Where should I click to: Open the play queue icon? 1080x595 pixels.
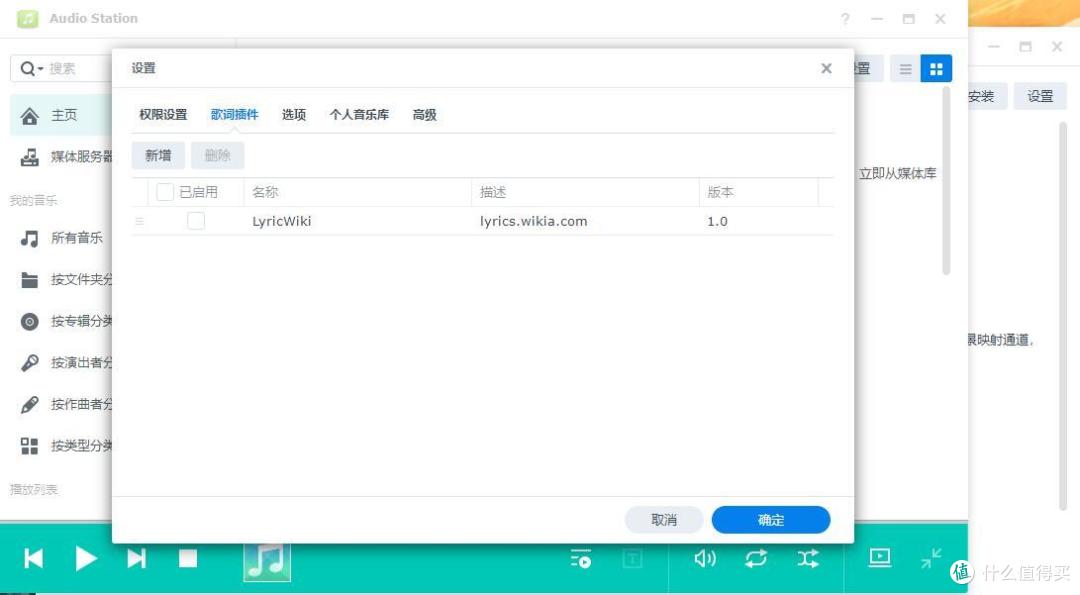581,559
